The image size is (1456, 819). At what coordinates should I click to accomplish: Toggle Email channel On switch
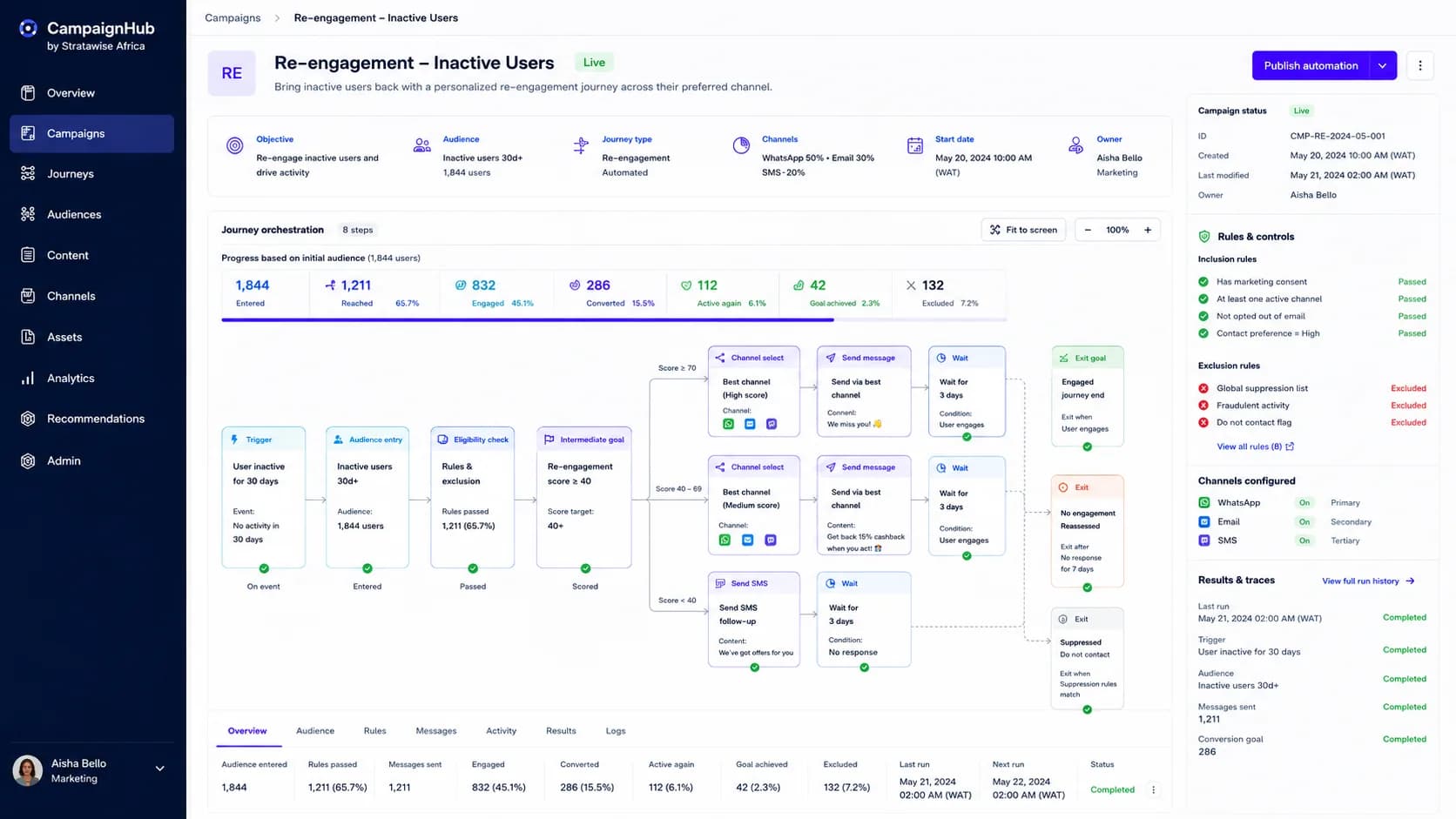[x=1304, y=522]
